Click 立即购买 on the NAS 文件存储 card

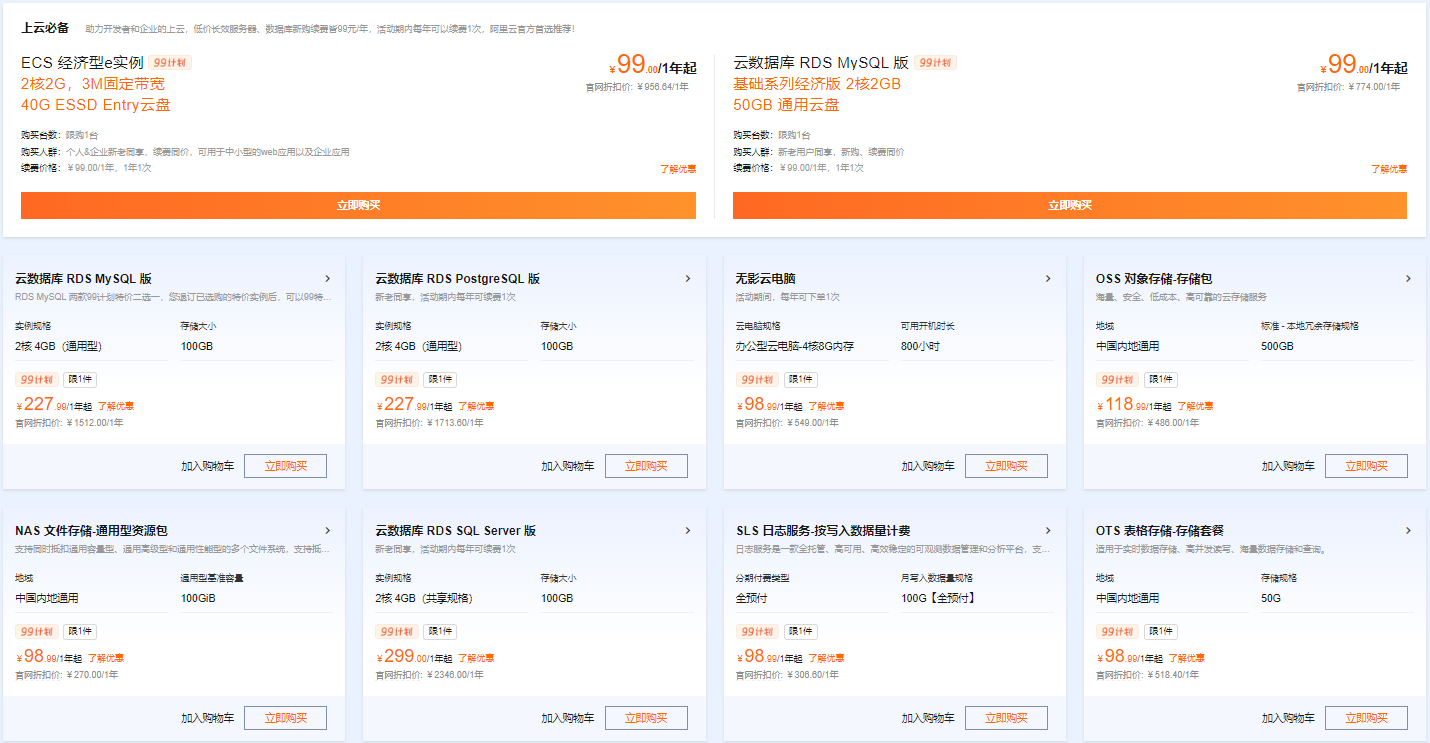286,718
